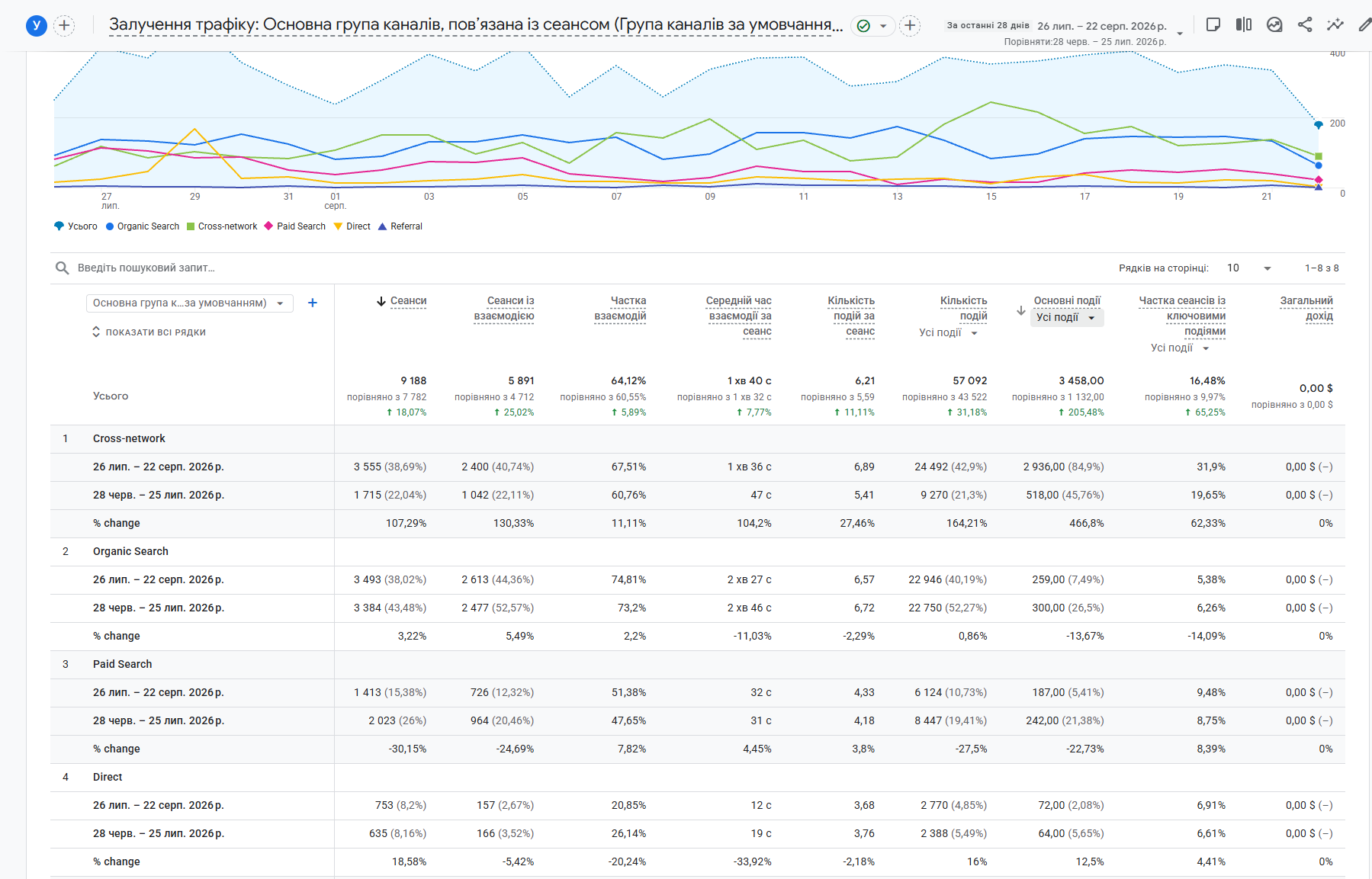Open the date range dropdown
The image size is (1372, 879).
(x=1180, y=34)
